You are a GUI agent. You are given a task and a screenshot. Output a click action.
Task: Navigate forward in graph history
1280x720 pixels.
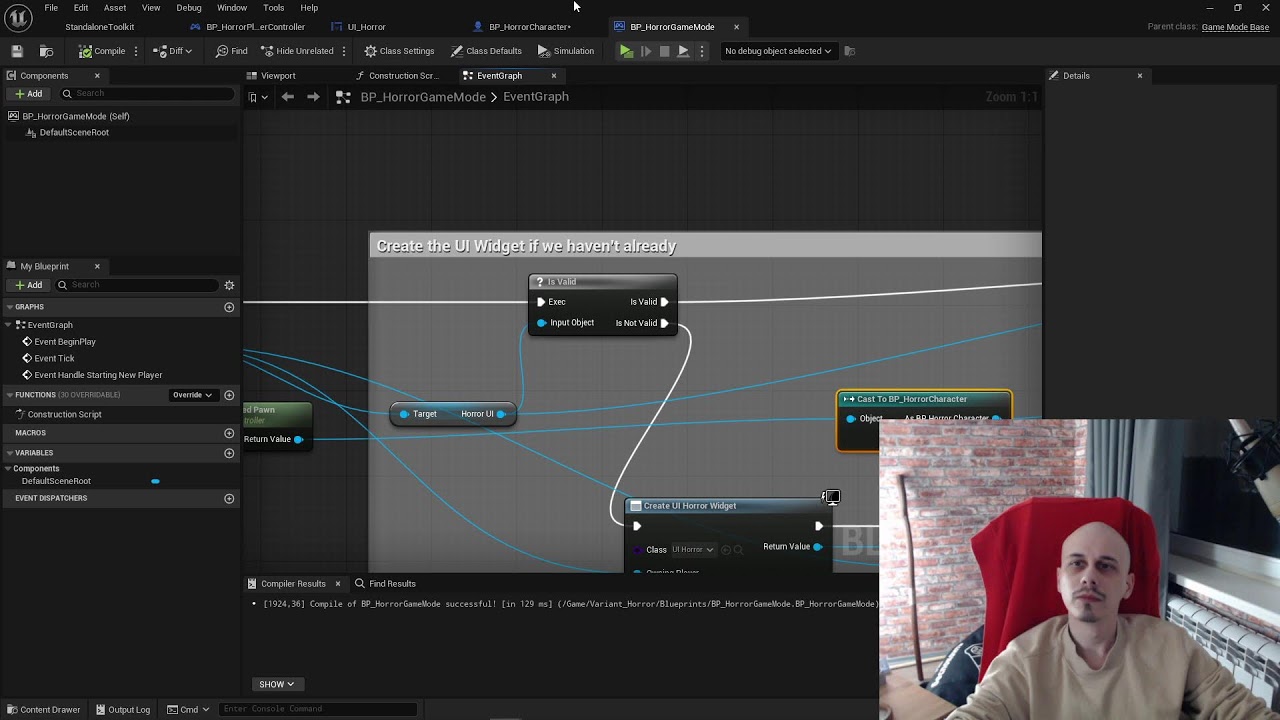[313, 97]
